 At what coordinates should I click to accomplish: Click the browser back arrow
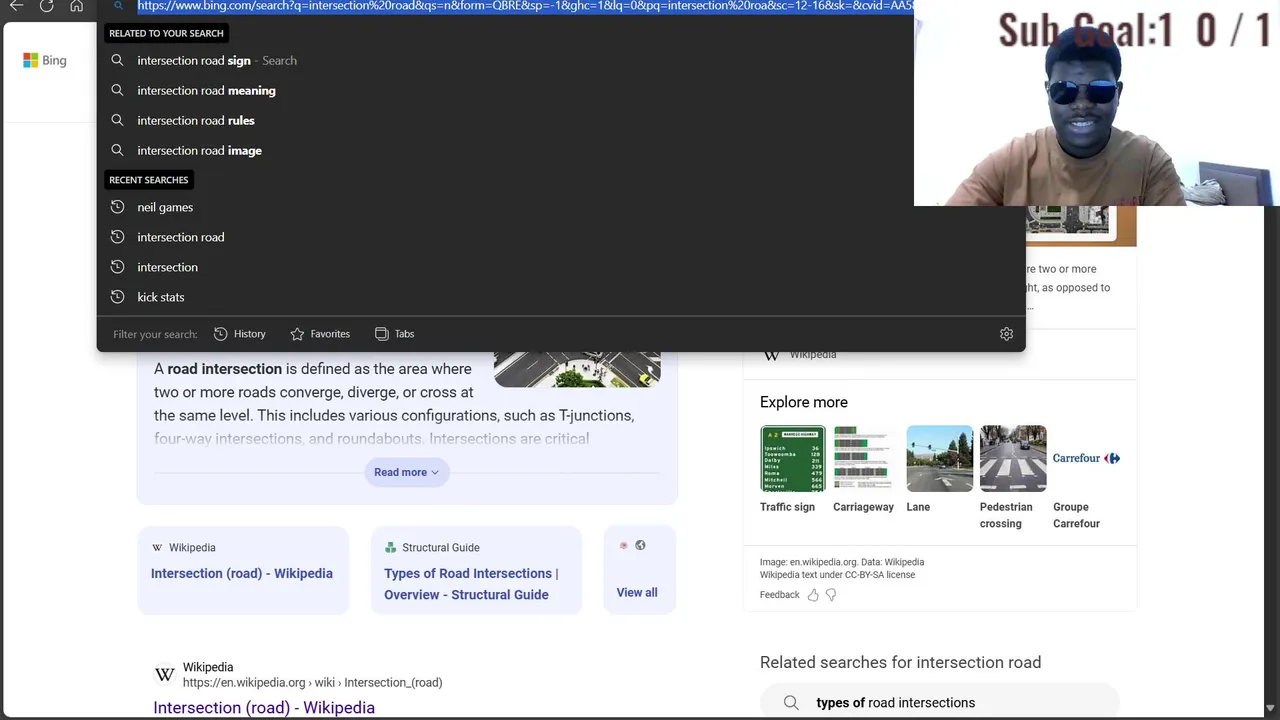pyautogui.click(x=16, y=6)
